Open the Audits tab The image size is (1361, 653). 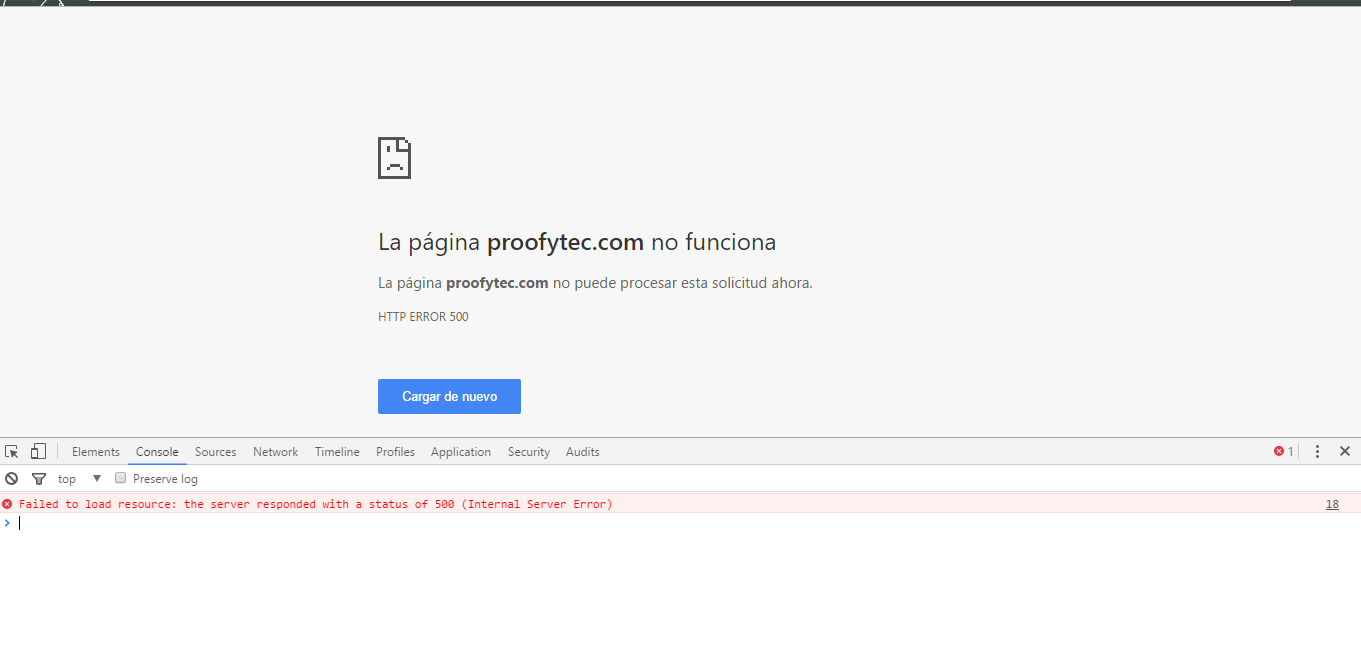tap(583, 452)
